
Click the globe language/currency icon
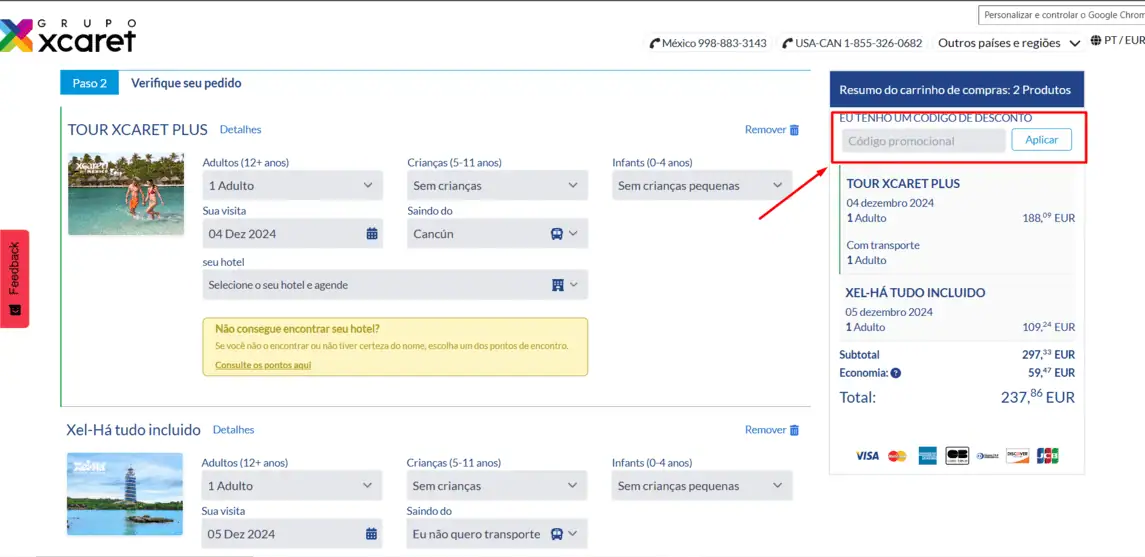(1095, 40)
